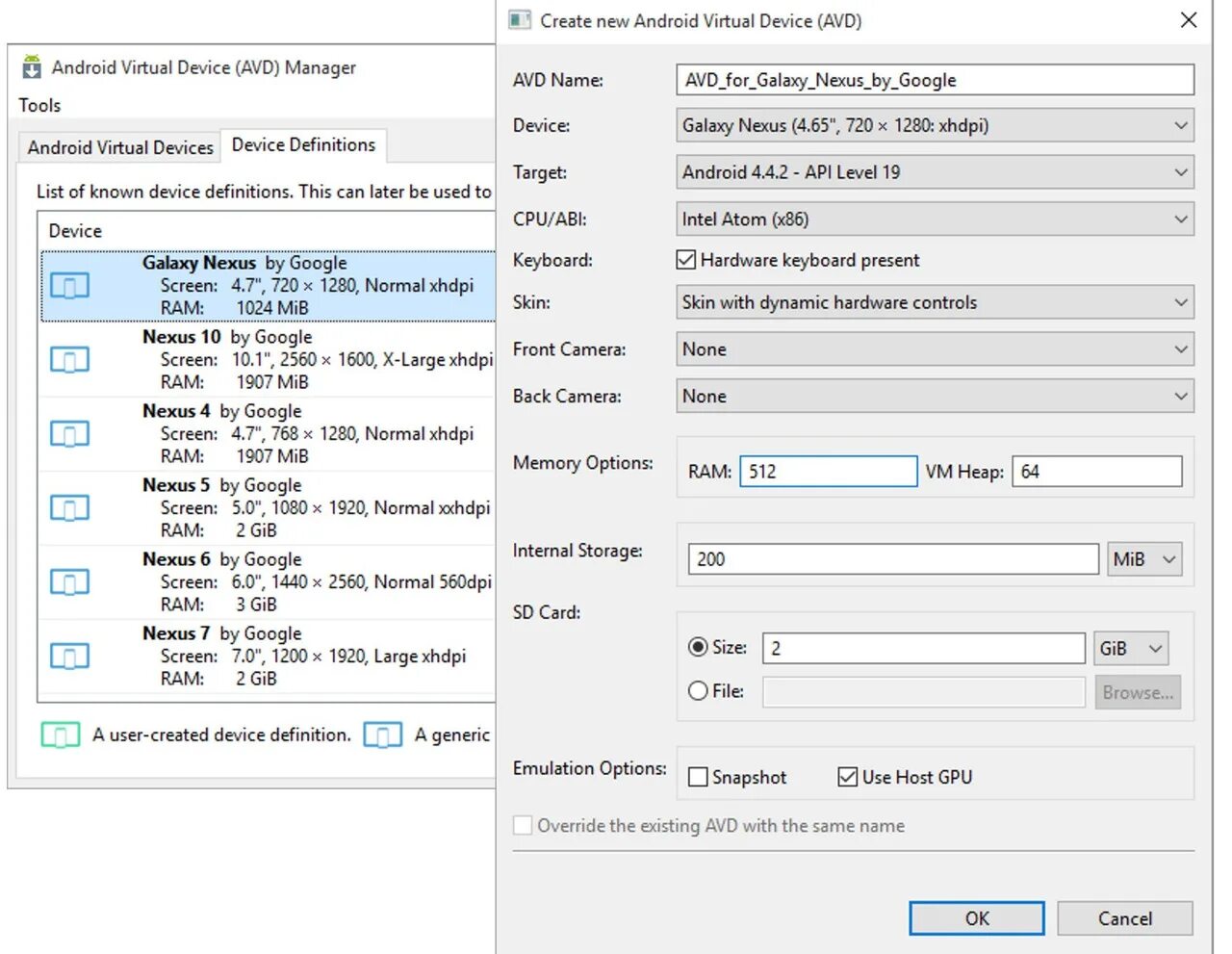Click the VM Heap input field
The height and width of the screenshot is (954, 1232).
[x=1097, y=472]
